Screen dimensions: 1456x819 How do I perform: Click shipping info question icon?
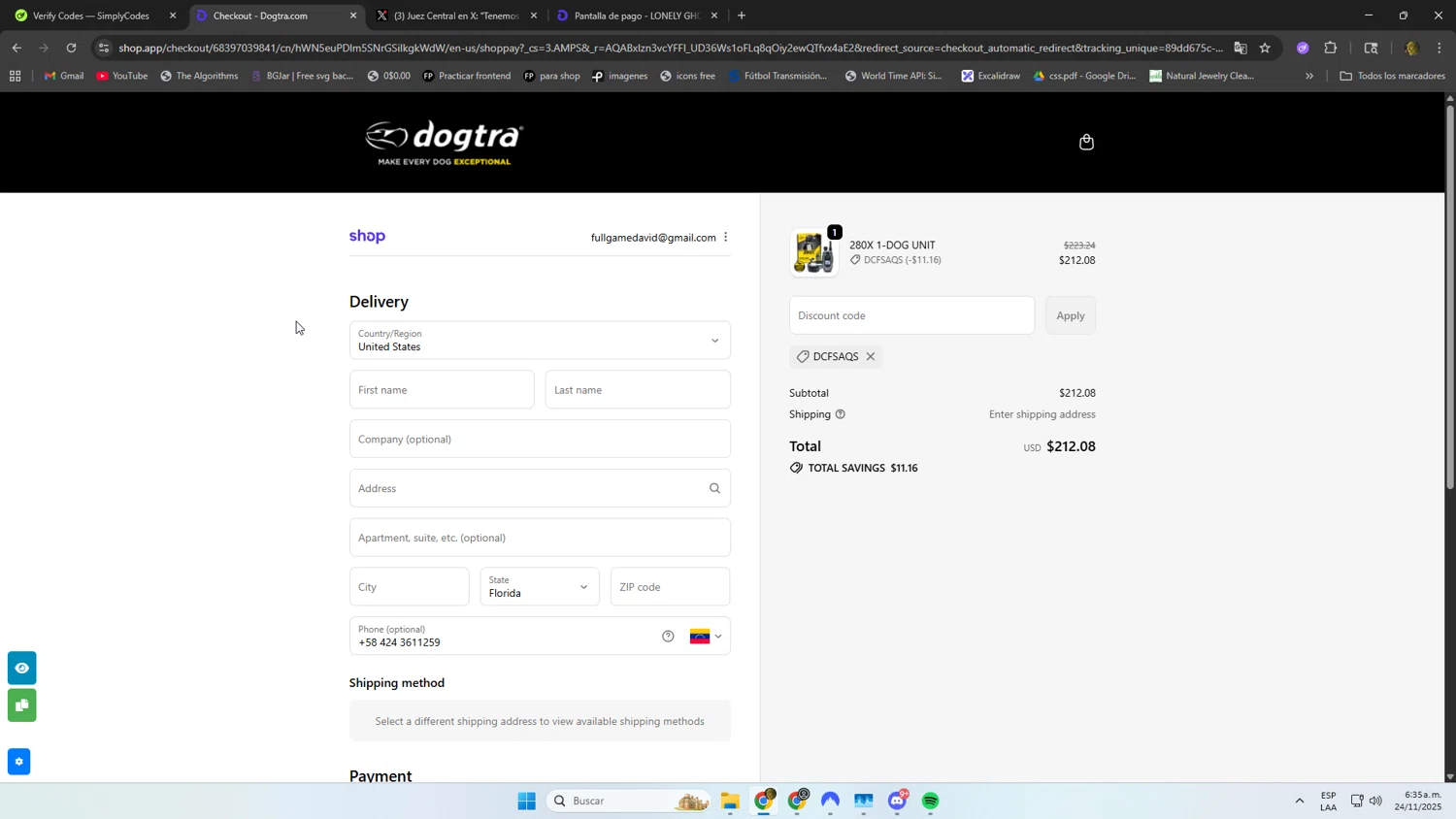pyautogui.click(x=841, y=414)
